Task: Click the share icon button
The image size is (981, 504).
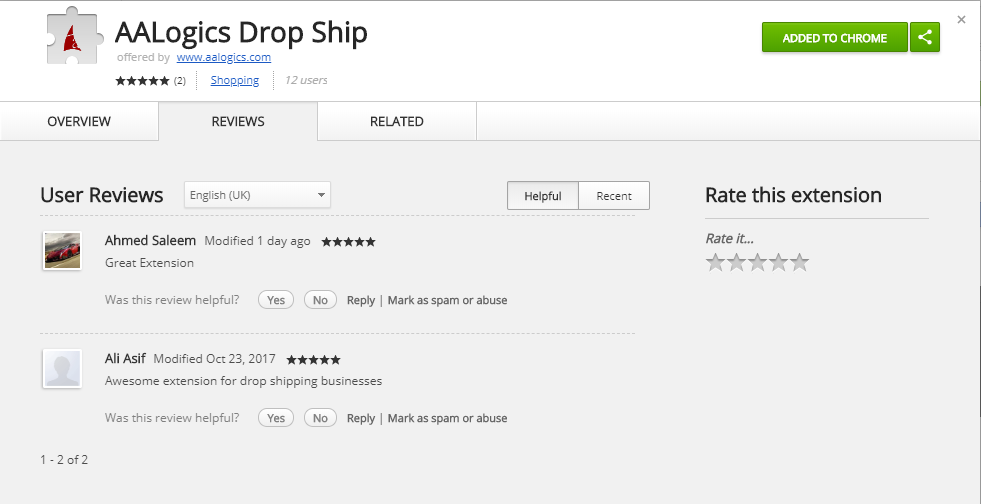Action: [925, 38]
